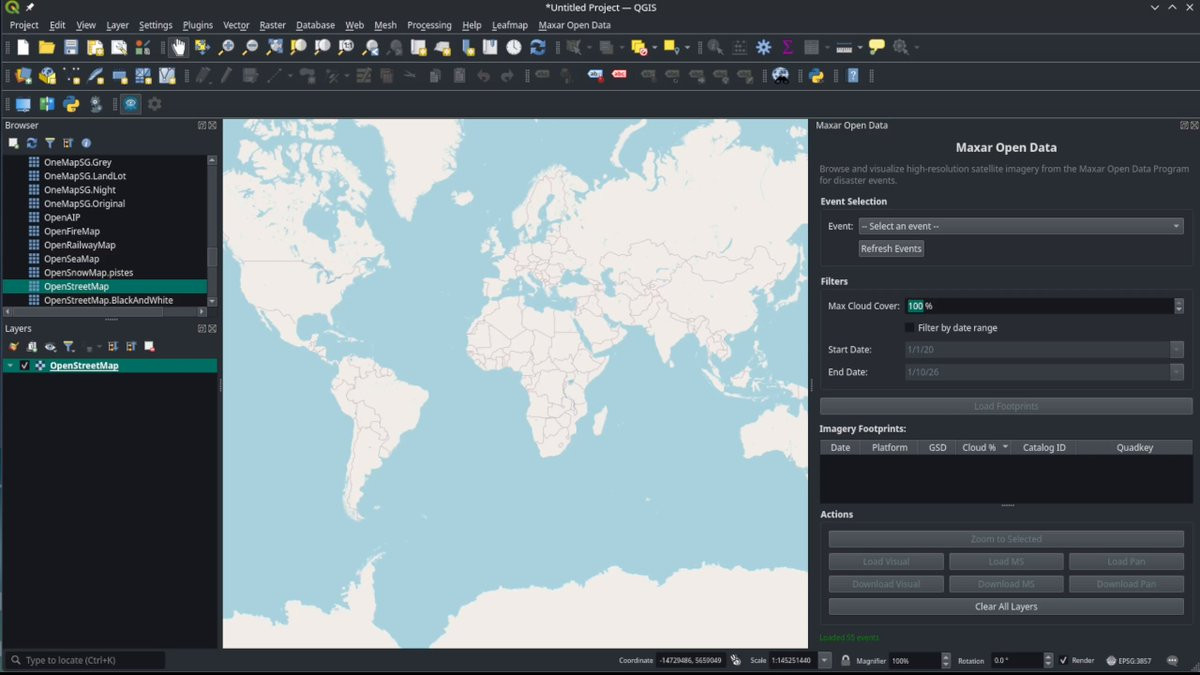Click the Catalog ID column header

[x=1044, y=447]
